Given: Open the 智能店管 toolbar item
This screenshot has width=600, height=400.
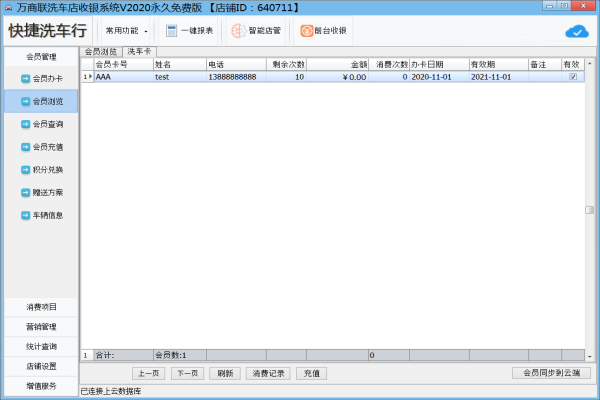Looking at the screenshot, I should pyautogui.click(x=256, y=31).
